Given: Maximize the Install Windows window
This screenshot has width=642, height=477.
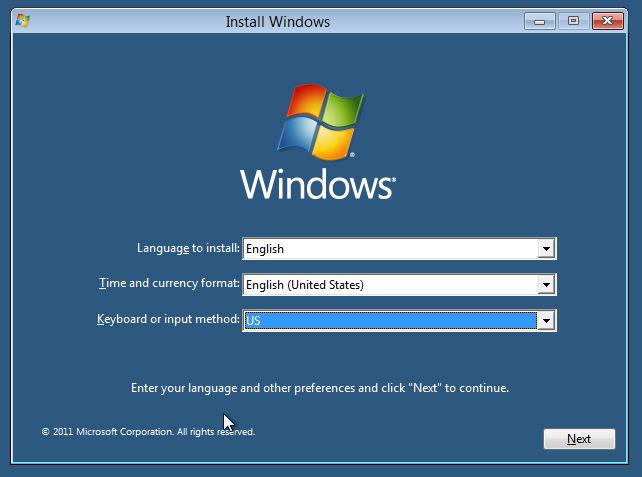Looking at the screenshot, I should (574, 21).
